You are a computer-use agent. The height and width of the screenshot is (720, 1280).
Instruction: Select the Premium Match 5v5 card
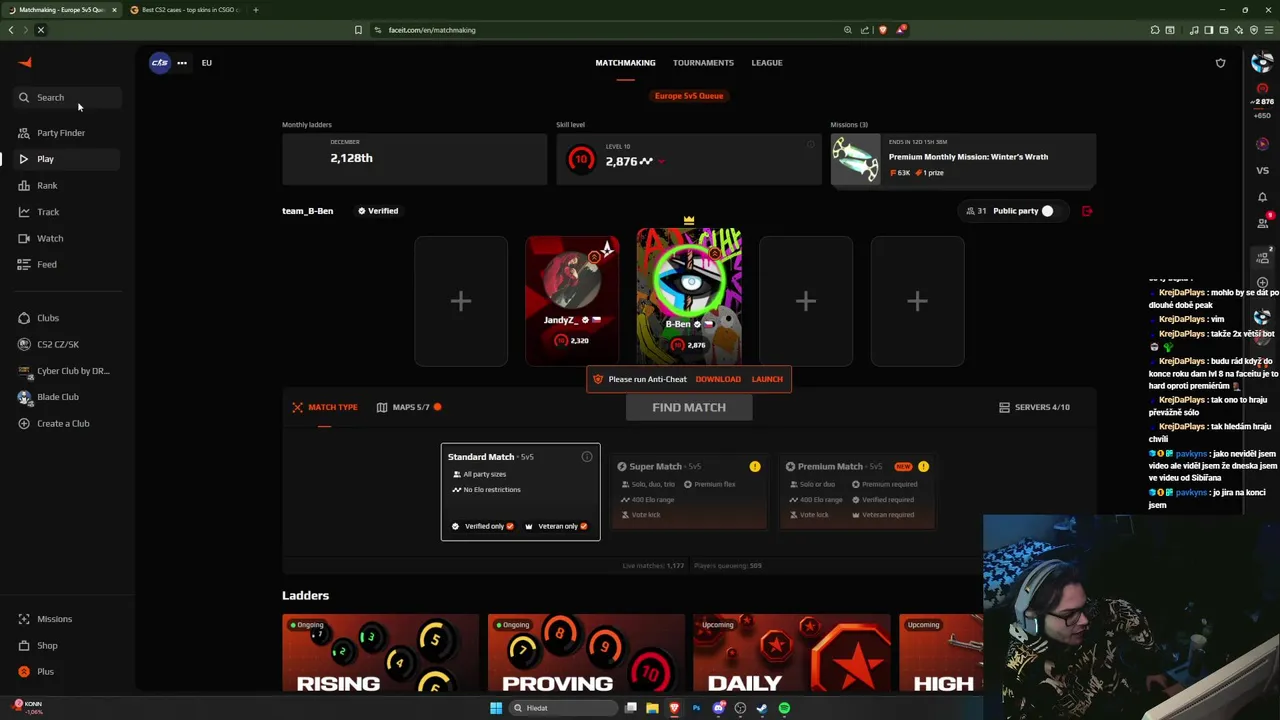856,491
